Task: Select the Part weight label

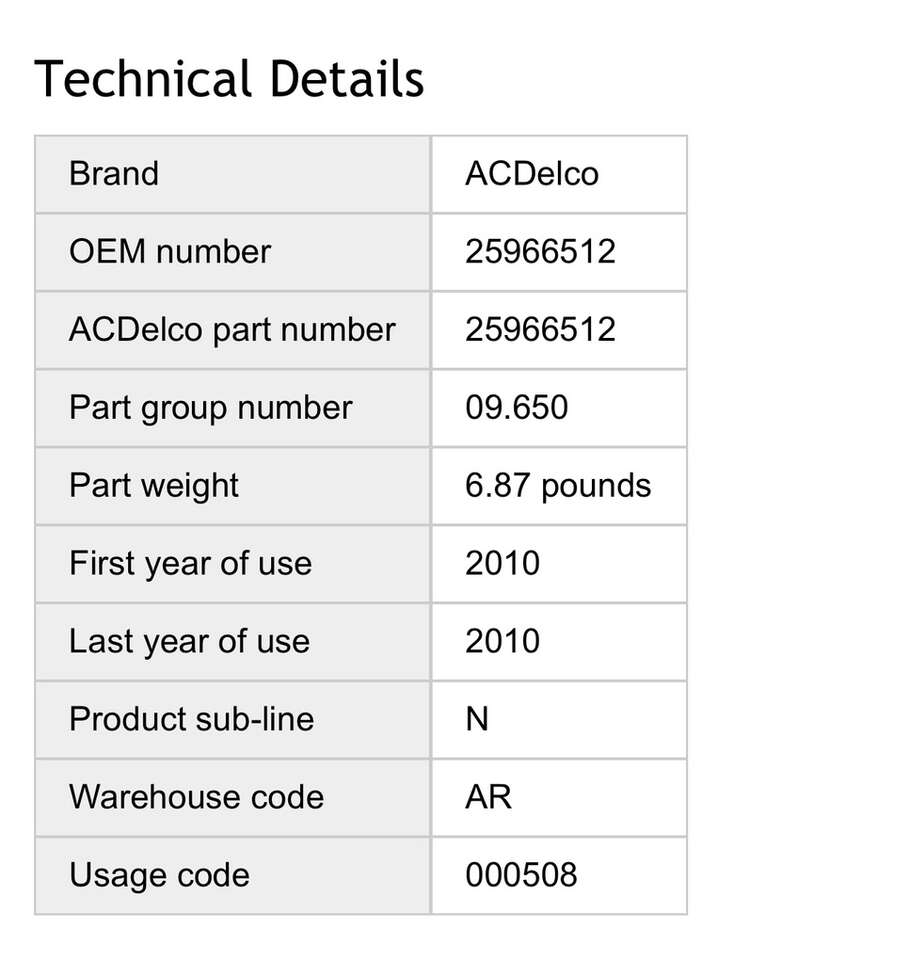Action: (154, 486)
